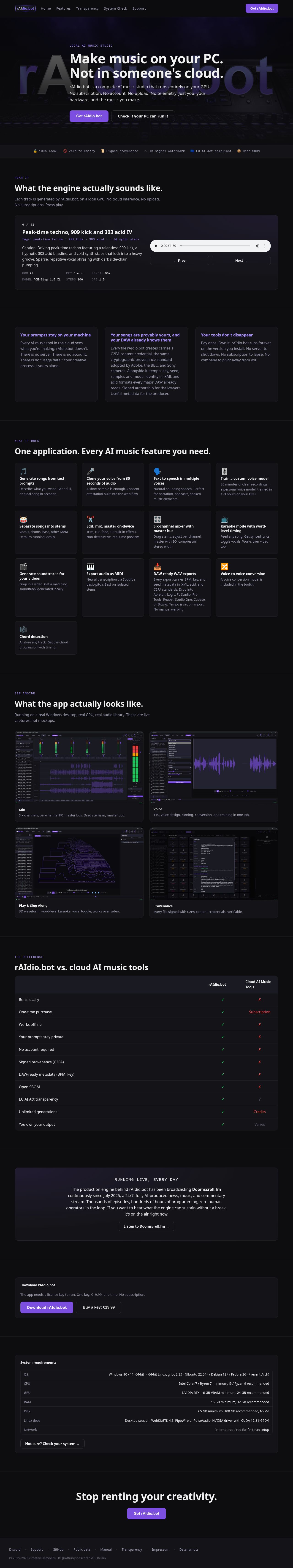Click the TV icon on Karaoke mode card
This screenshot has height=1568, width=293.
click(x=224, y=519)
